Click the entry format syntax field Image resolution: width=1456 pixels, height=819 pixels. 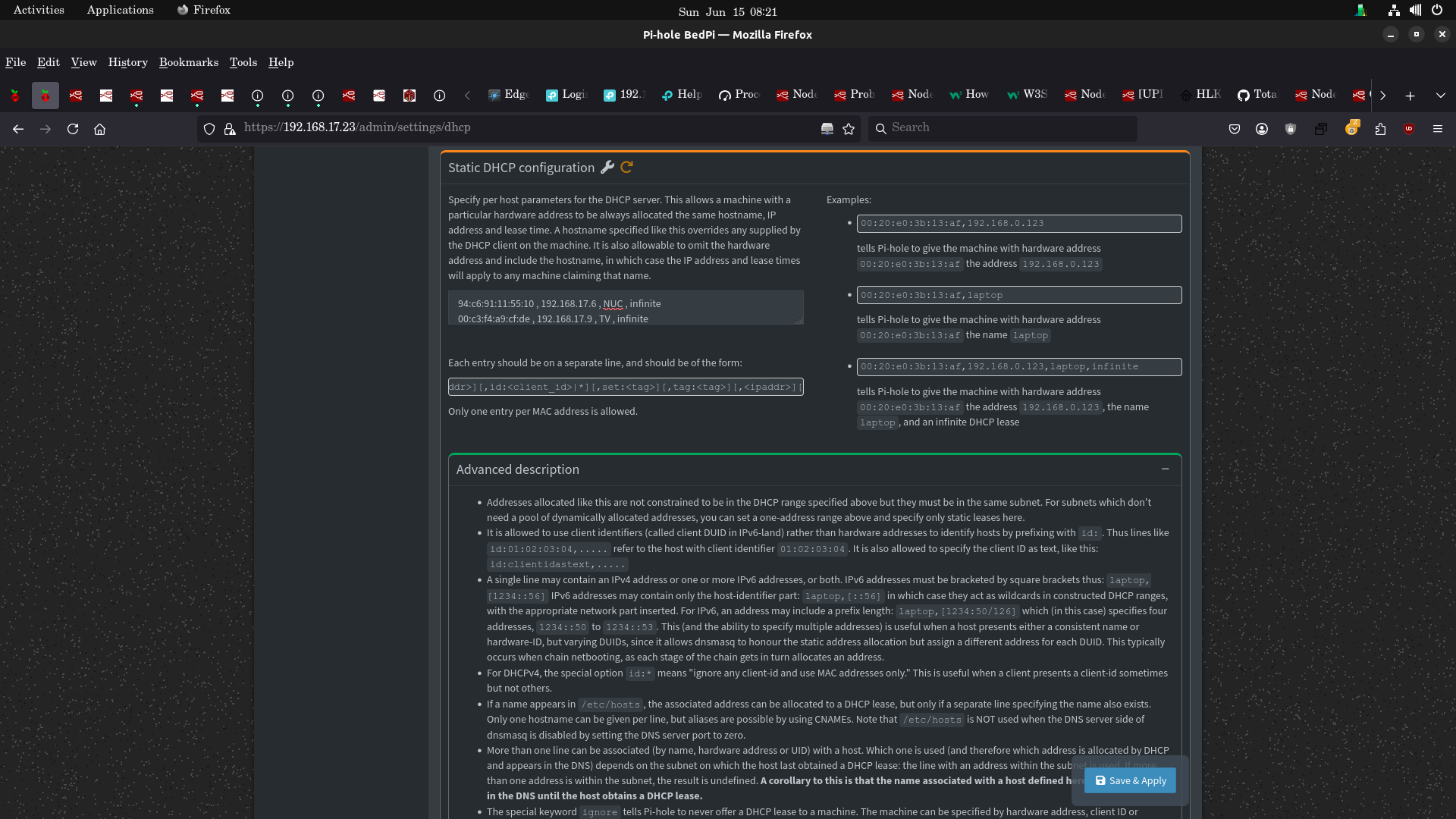(626, 387)
